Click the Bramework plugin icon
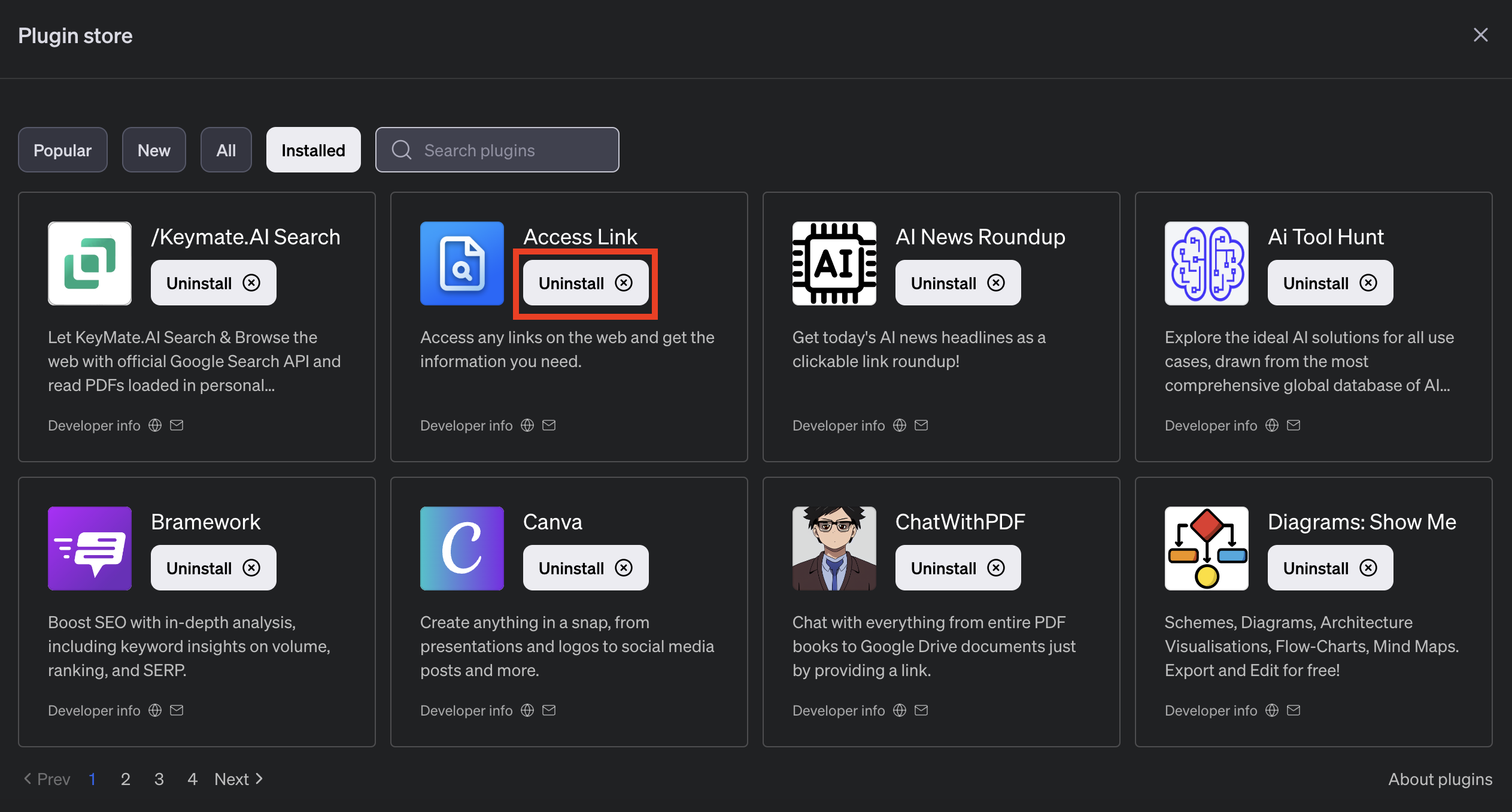Screen dimensions: 1512x812 point(89,548)
